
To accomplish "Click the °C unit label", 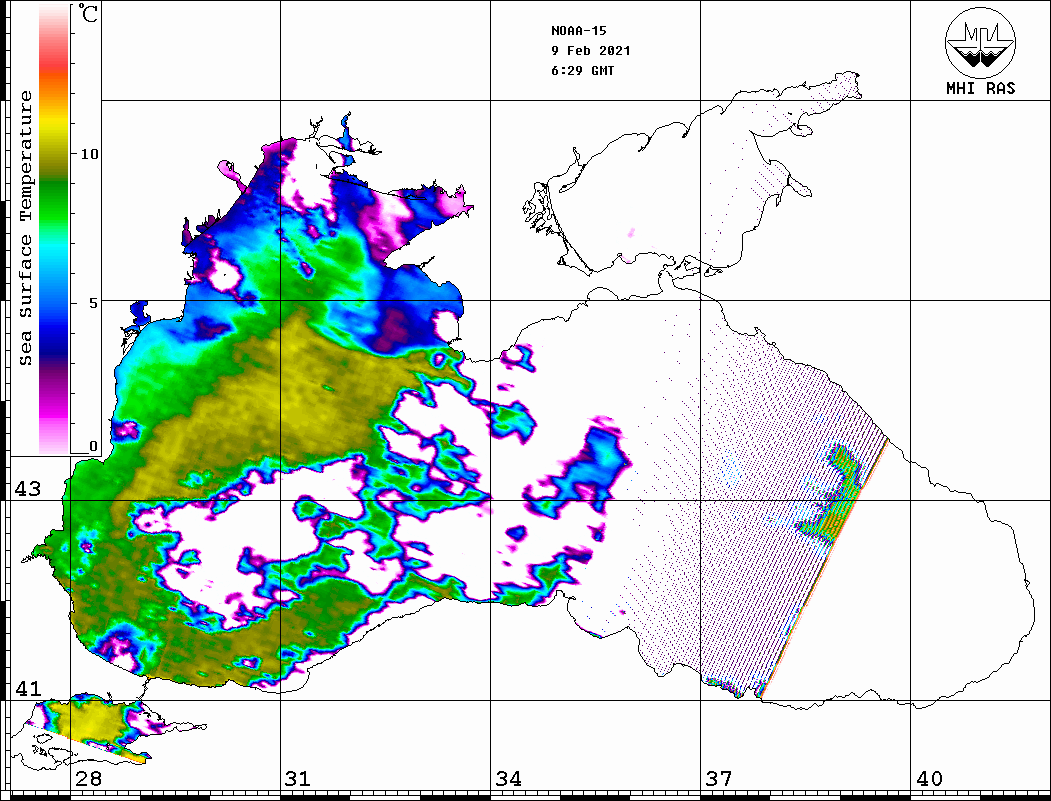I will click(x=88, y=13).
